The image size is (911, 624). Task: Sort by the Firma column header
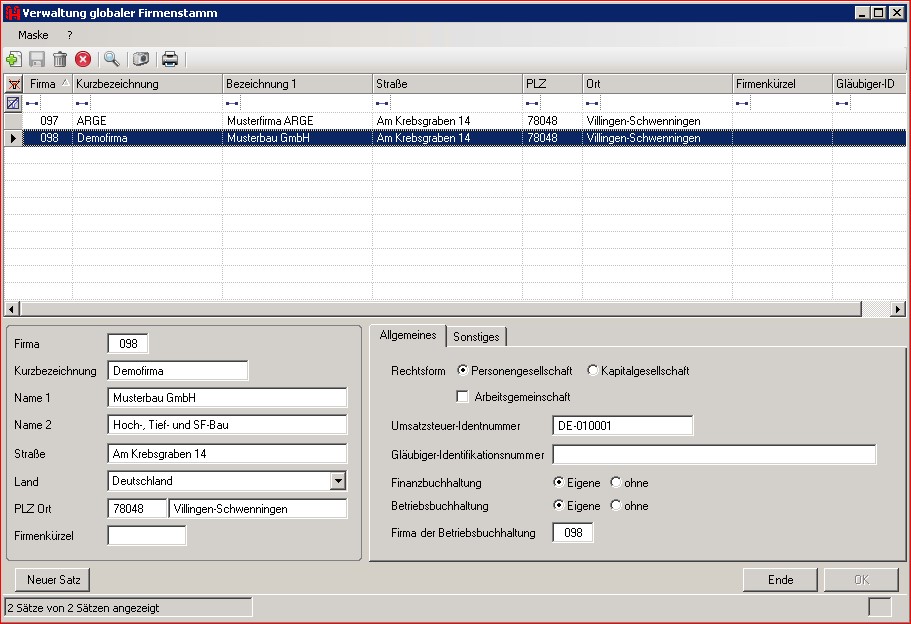43,84
